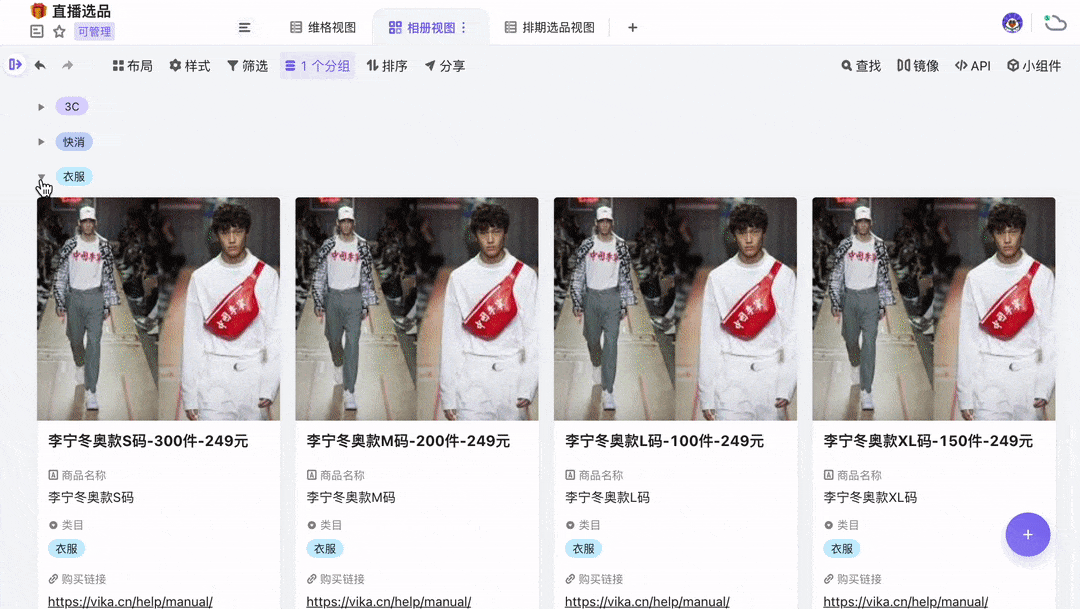Open the 查找 search tool
The height and width of the screenshot is (609, 1080).
coord(860,63)
